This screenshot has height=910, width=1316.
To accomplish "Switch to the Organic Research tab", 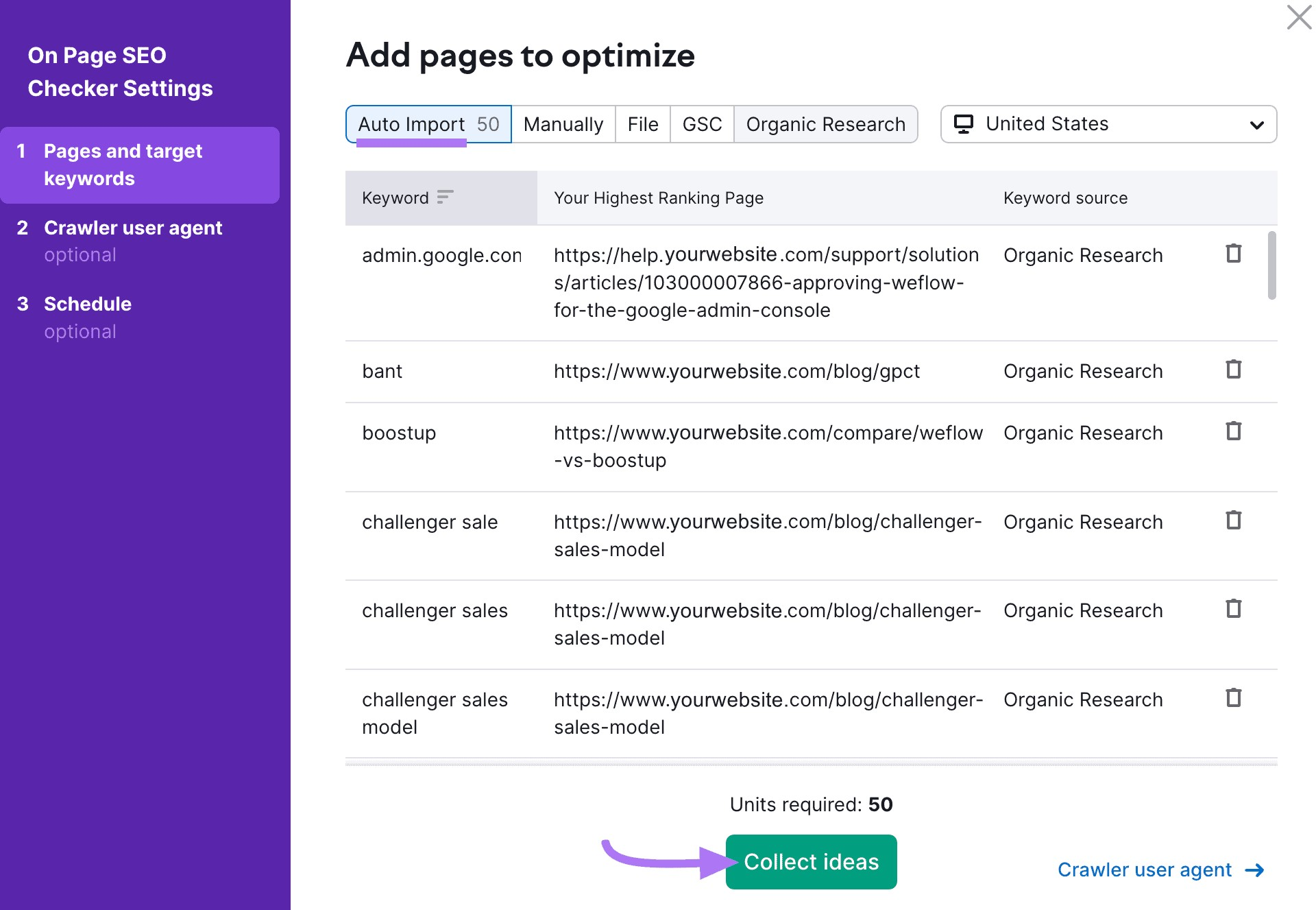I will coord(826,124).
